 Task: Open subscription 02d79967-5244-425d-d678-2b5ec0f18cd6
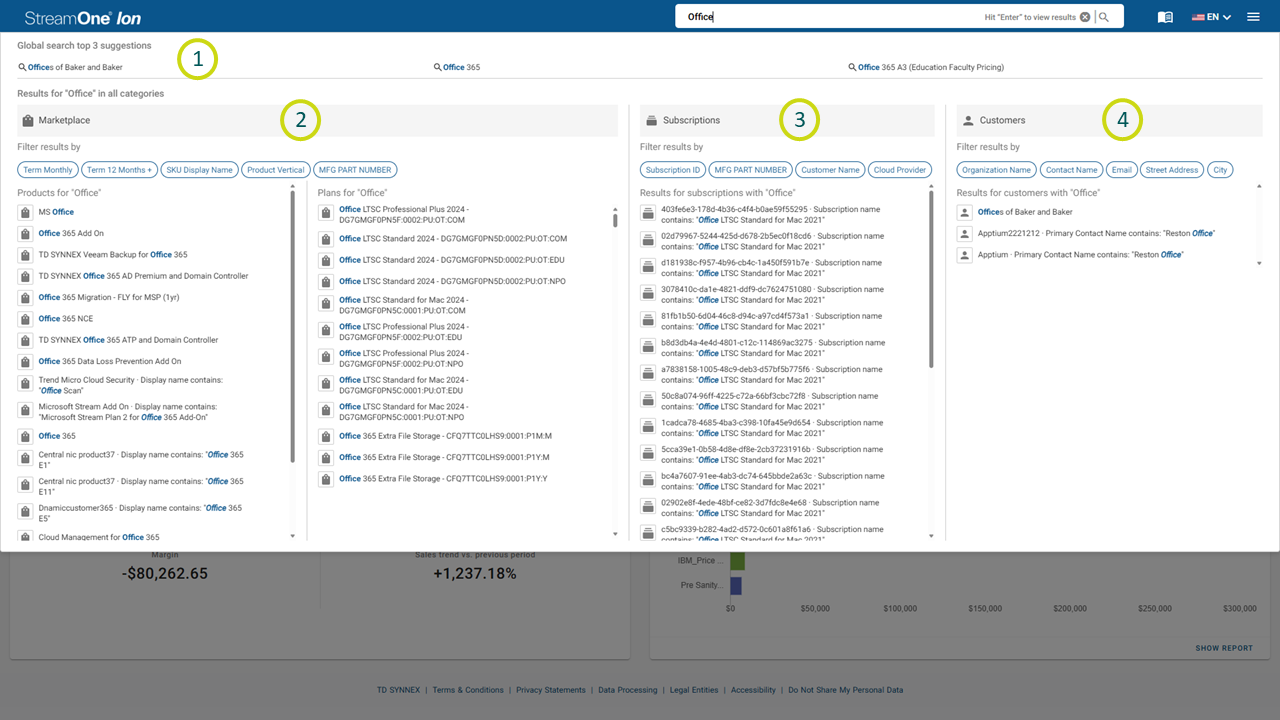pyautogui.click(x=772, y=241)
